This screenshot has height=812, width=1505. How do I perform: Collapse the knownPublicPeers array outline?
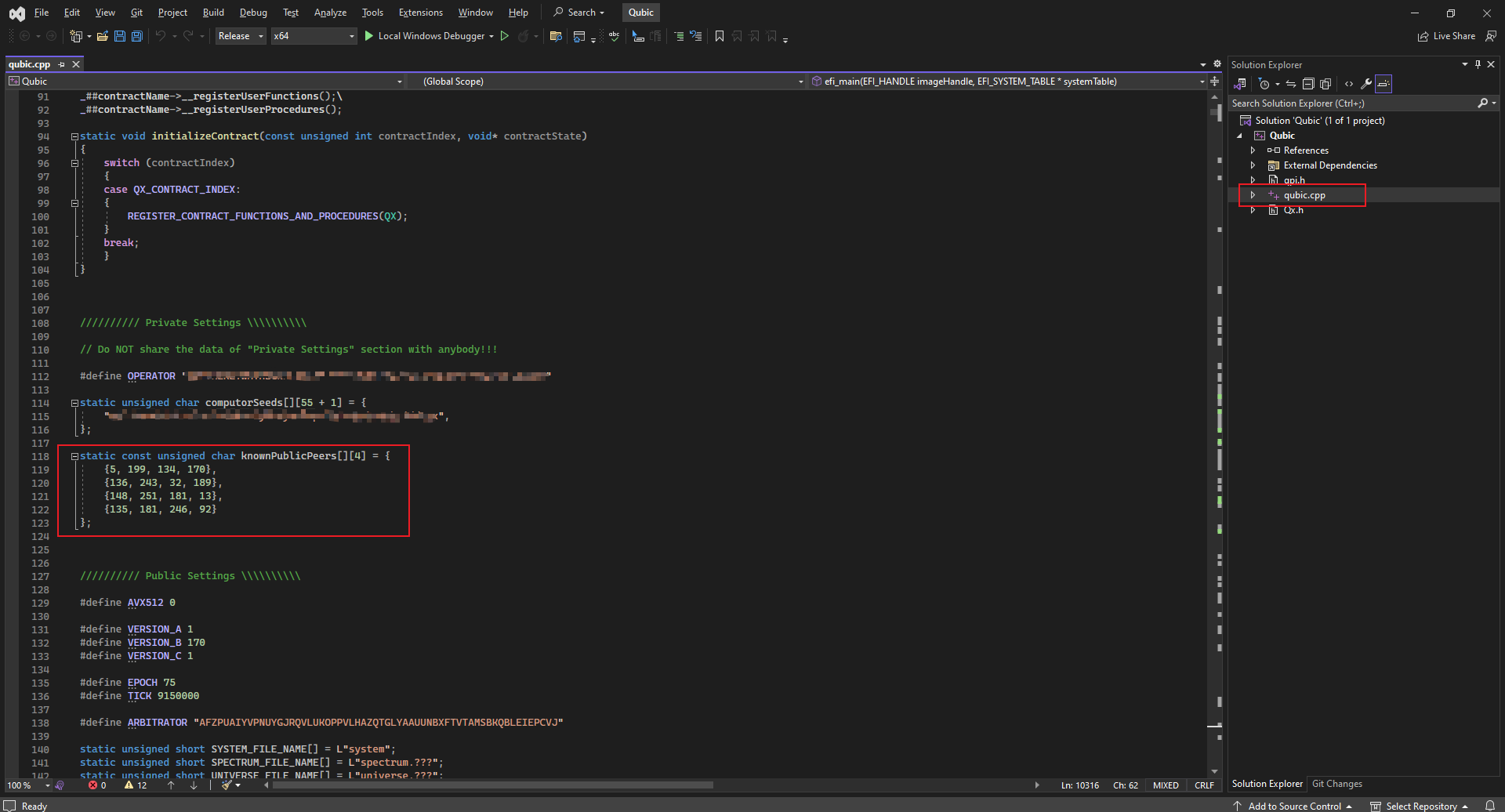click(x=74, y=456)
